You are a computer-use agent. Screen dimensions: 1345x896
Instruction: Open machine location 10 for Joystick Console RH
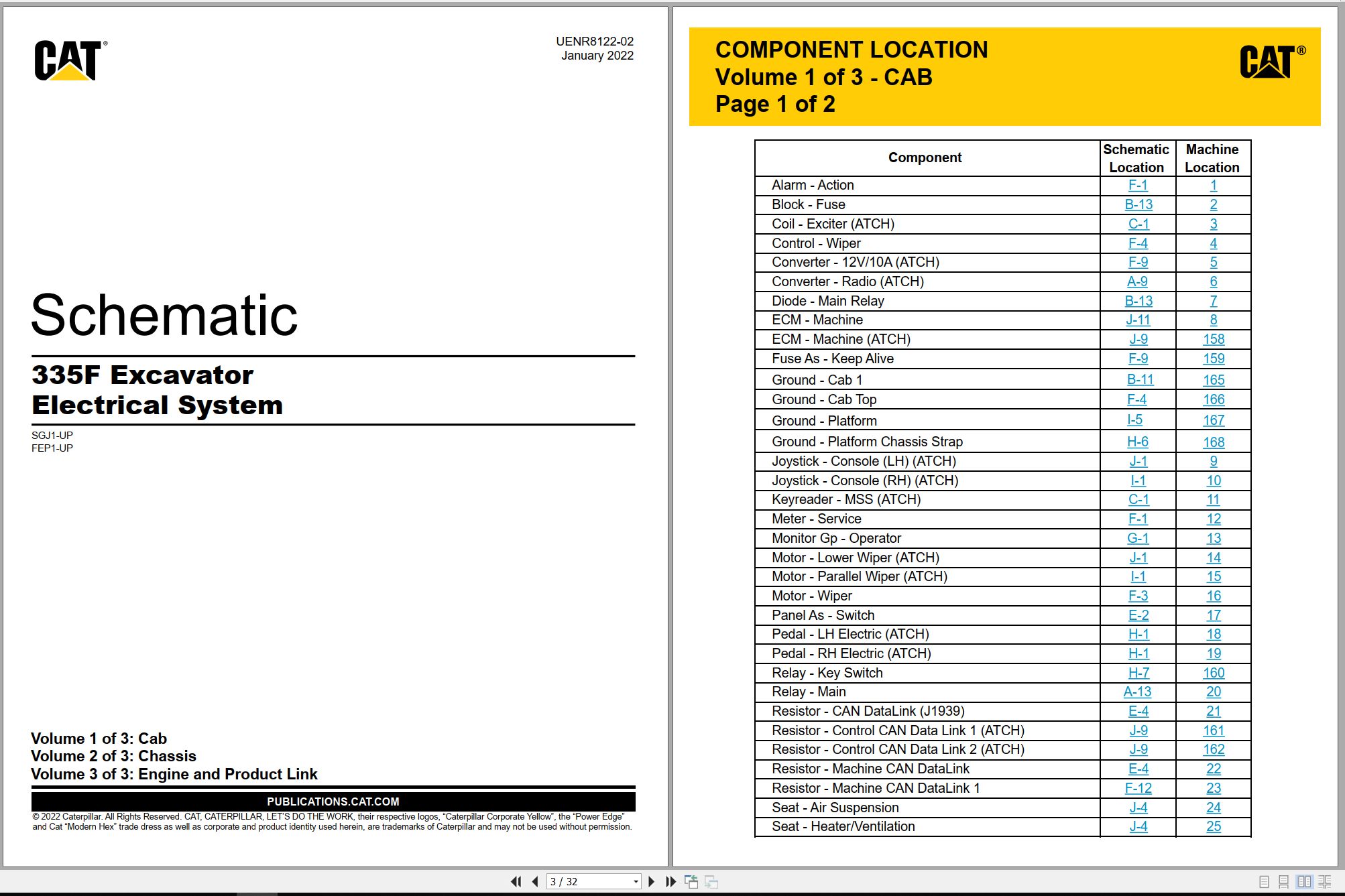[x=1214, y=481]
